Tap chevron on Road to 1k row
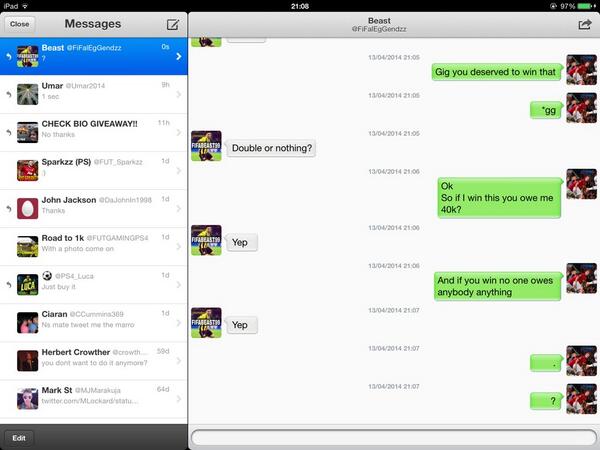The height and width of the screenshot is (450, 600). click(x=179, y=247)
